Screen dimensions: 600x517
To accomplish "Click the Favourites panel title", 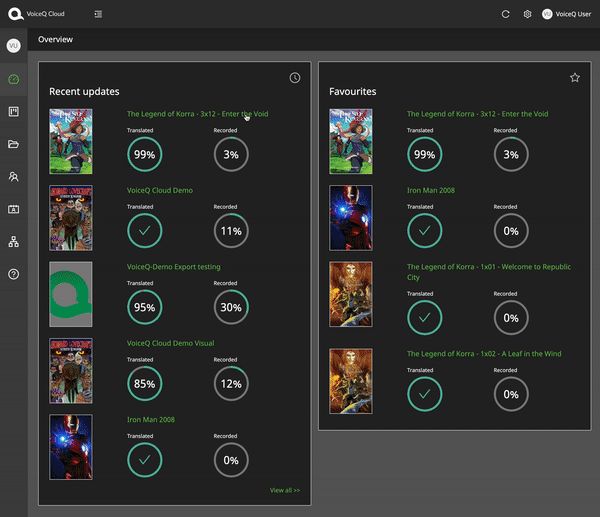I will (353, 91).
